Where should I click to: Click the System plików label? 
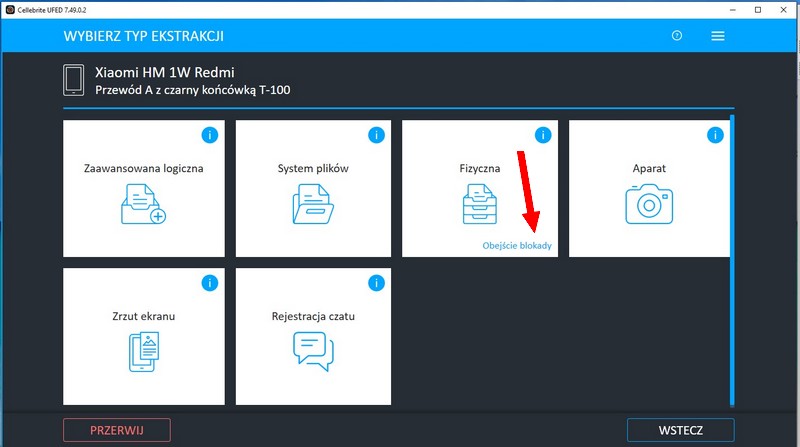click(313, 168)
